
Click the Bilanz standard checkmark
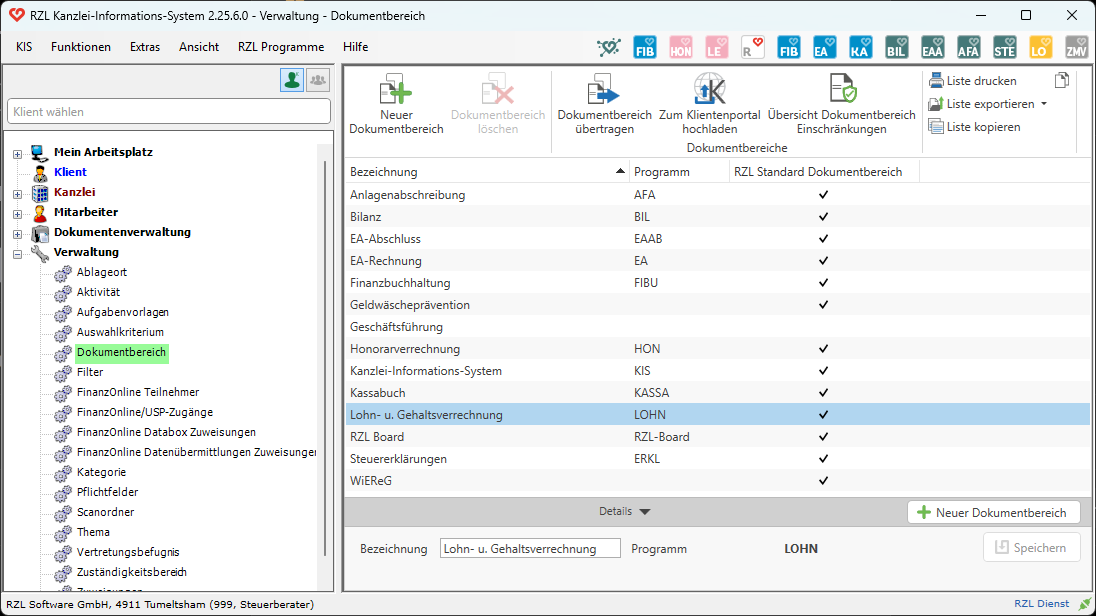tap(824, 217)
